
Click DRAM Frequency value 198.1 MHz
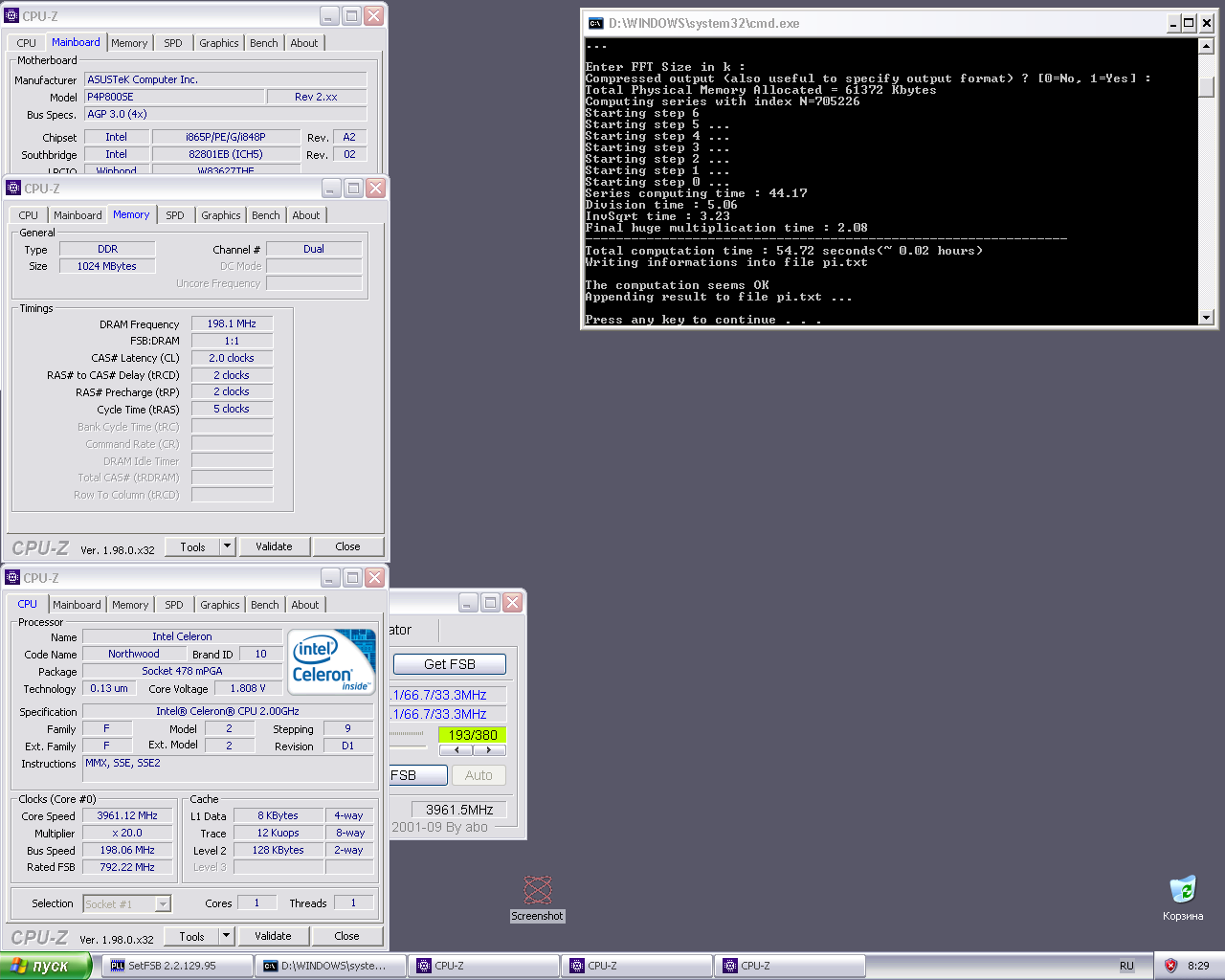point(232,323)
